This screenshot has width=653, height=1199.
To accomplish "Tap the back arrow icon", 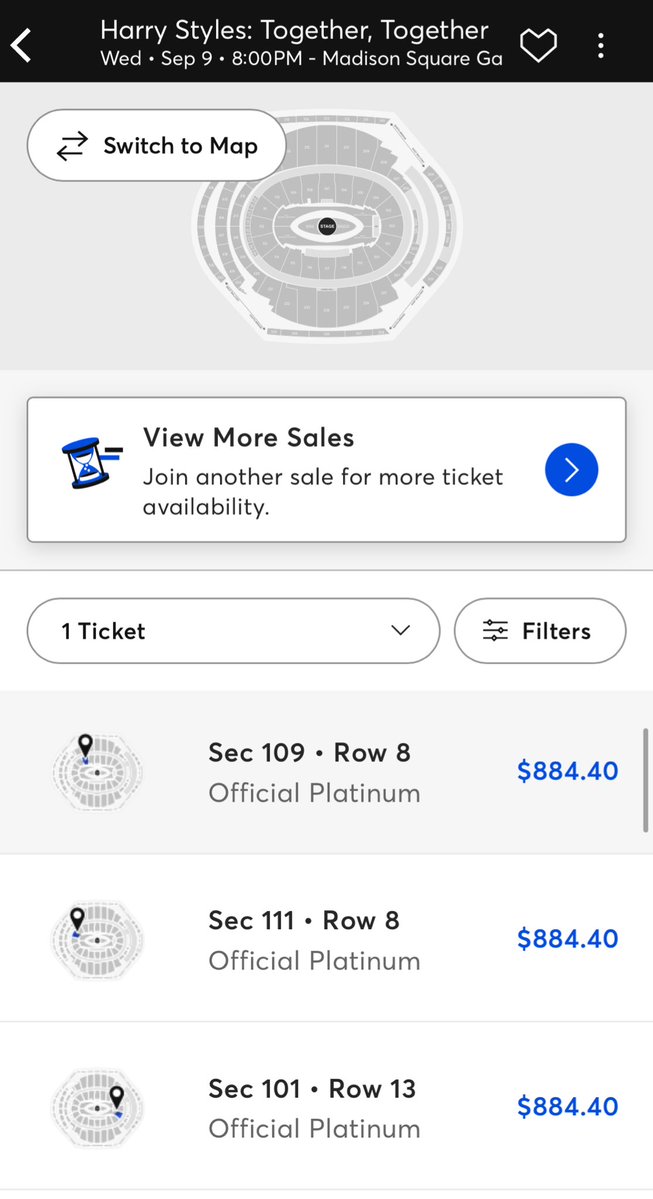I will 22,45.
